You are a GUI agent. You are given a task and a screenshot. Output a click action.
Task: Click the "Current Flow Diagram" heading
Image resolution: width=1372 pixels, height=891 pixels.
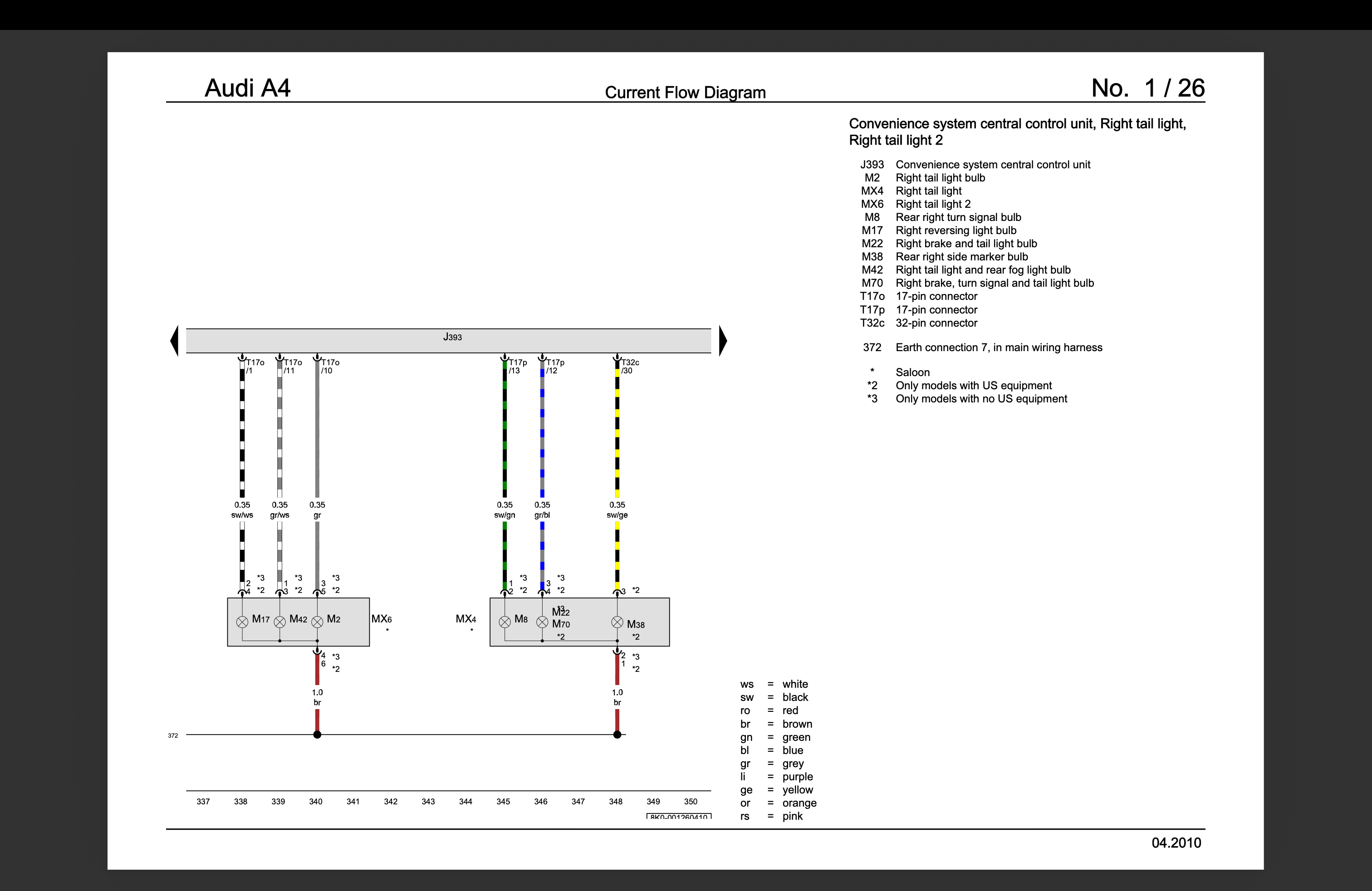tap(686, 92)
